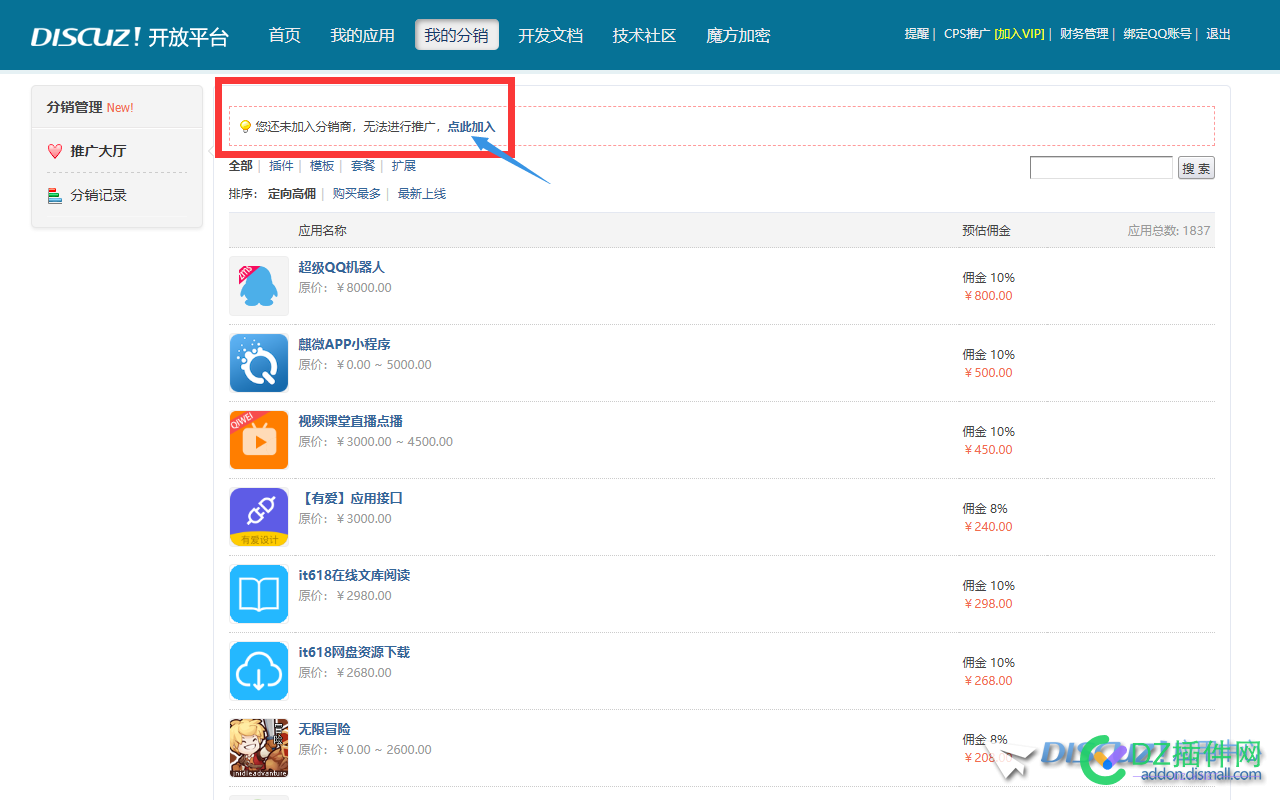Open the it618在线文库阅读 book icon
Image resolution: width=1280 pixels, height=800 pixels.
click(259, 594)
